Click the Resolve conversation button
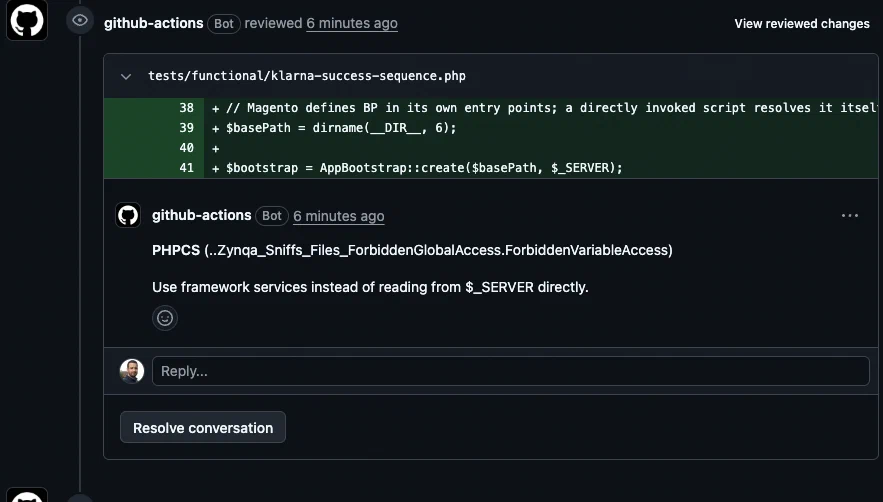This screenshot has width=883, height=502. coord(203,428)
